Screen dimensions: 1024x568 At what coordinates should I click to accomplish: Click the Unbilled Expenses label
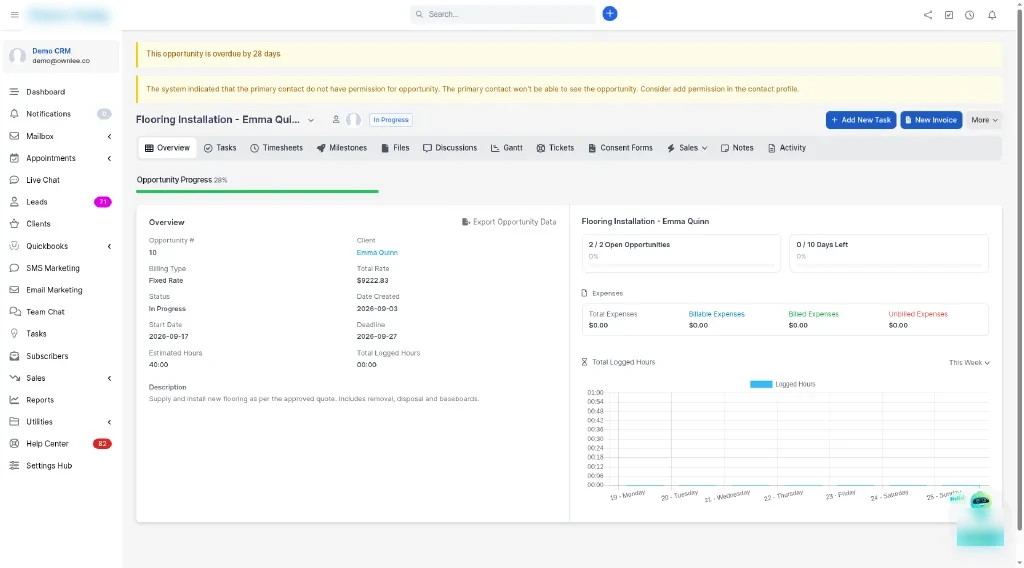pos(918,314)
